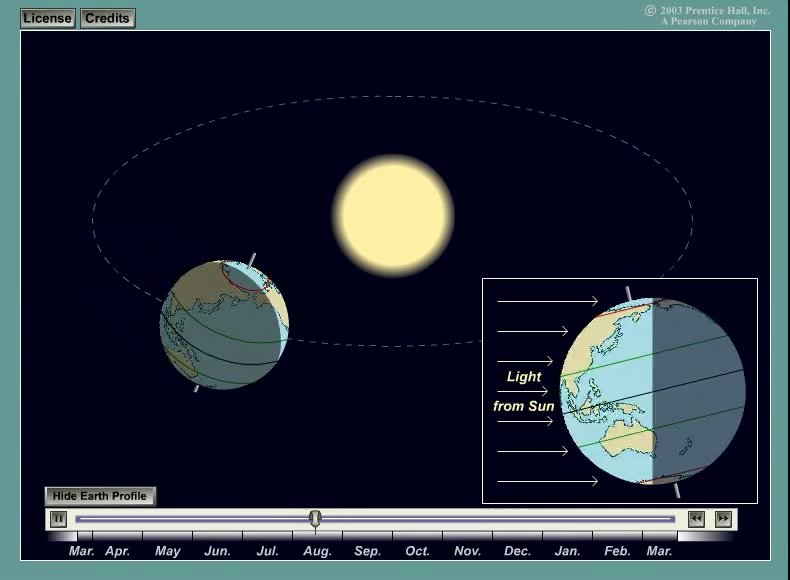Jump to Apr. on the timeline
The image size is (790, 580).
pos(117,551)
